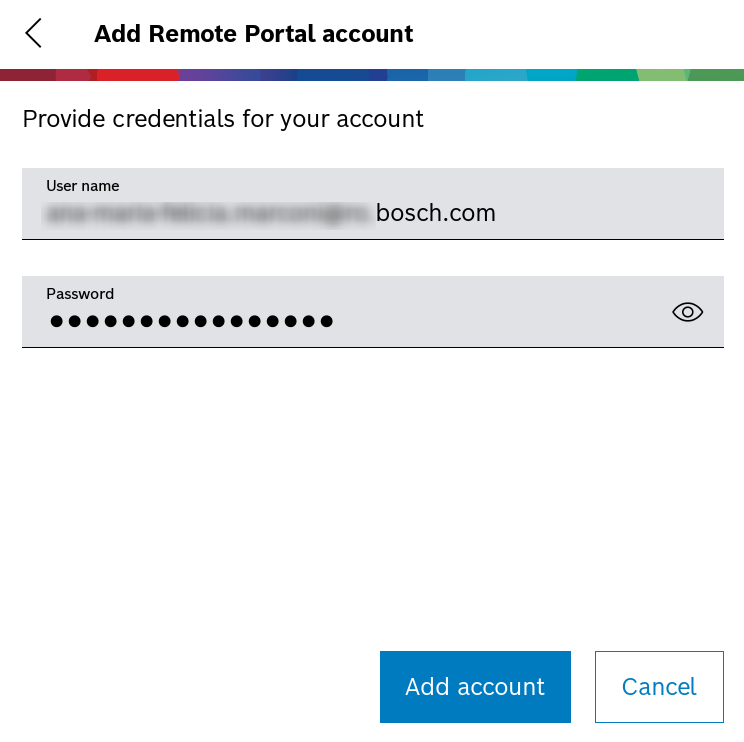Click the User name field label
The image size is (744, 742).
click(83, 186)
